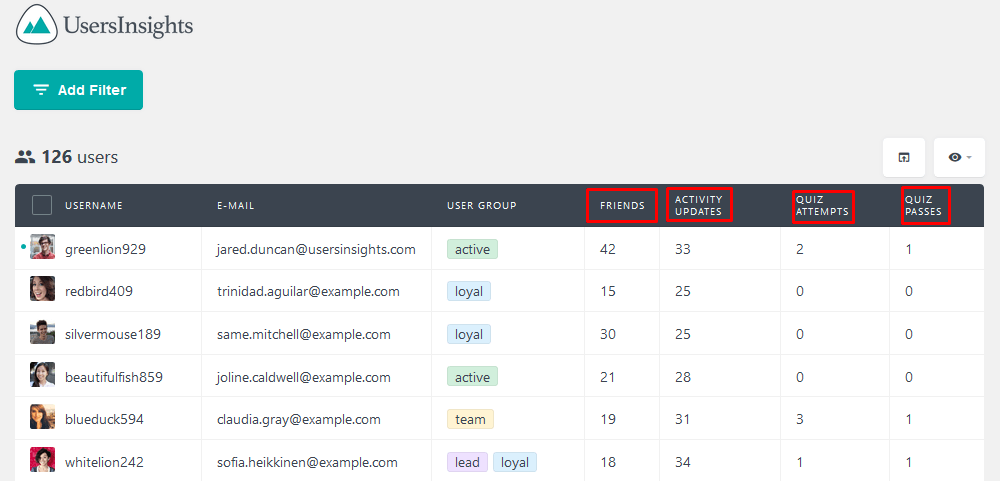Click friends value 42 for greenlion929
This screenshot has width=1000, height=481.
tap(608, 249)
